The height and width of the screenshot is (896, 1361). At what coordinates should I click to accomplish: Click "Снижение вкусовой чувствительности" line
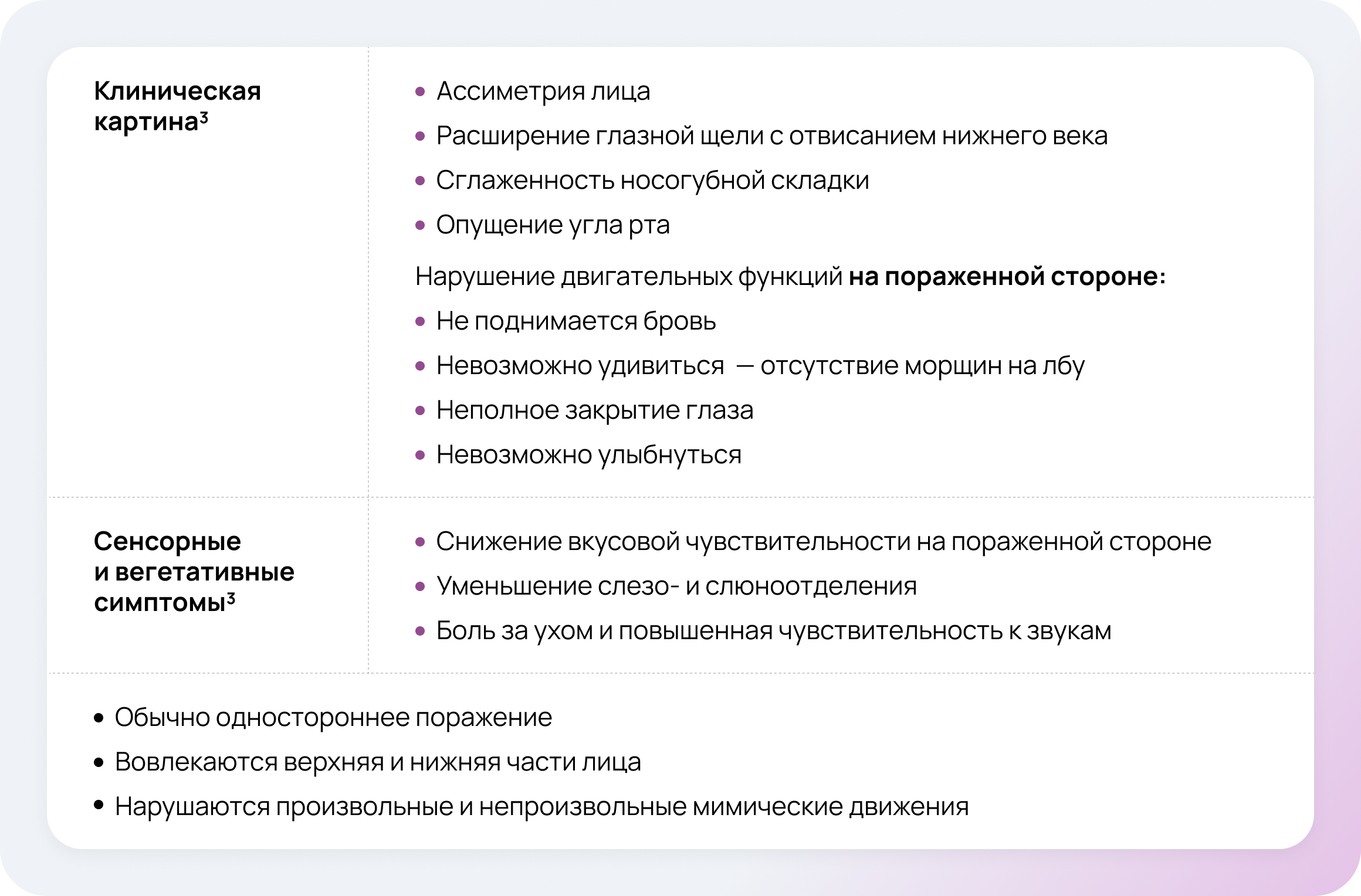click(x=823, y=542)
